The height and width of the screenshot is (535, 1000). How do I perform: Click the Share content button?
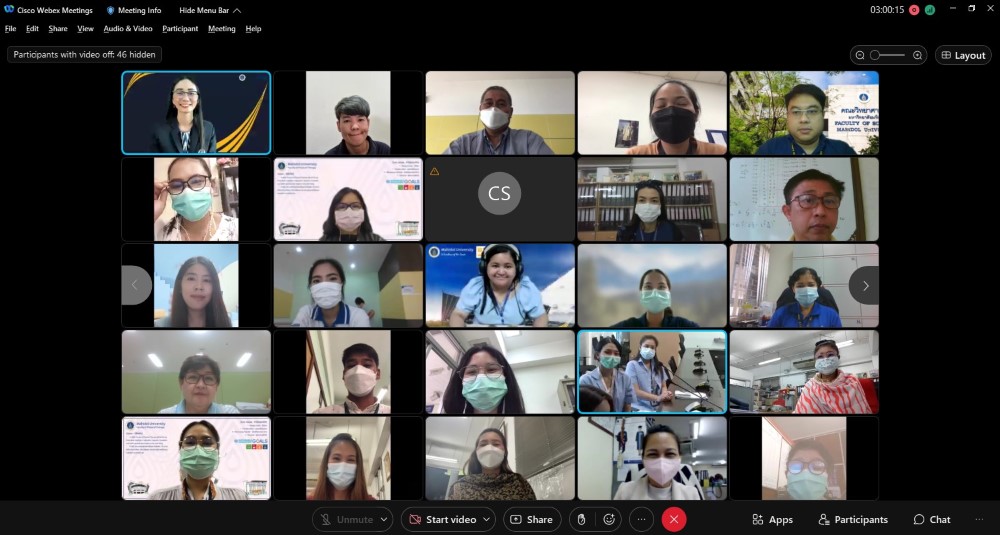click(531, 519)
